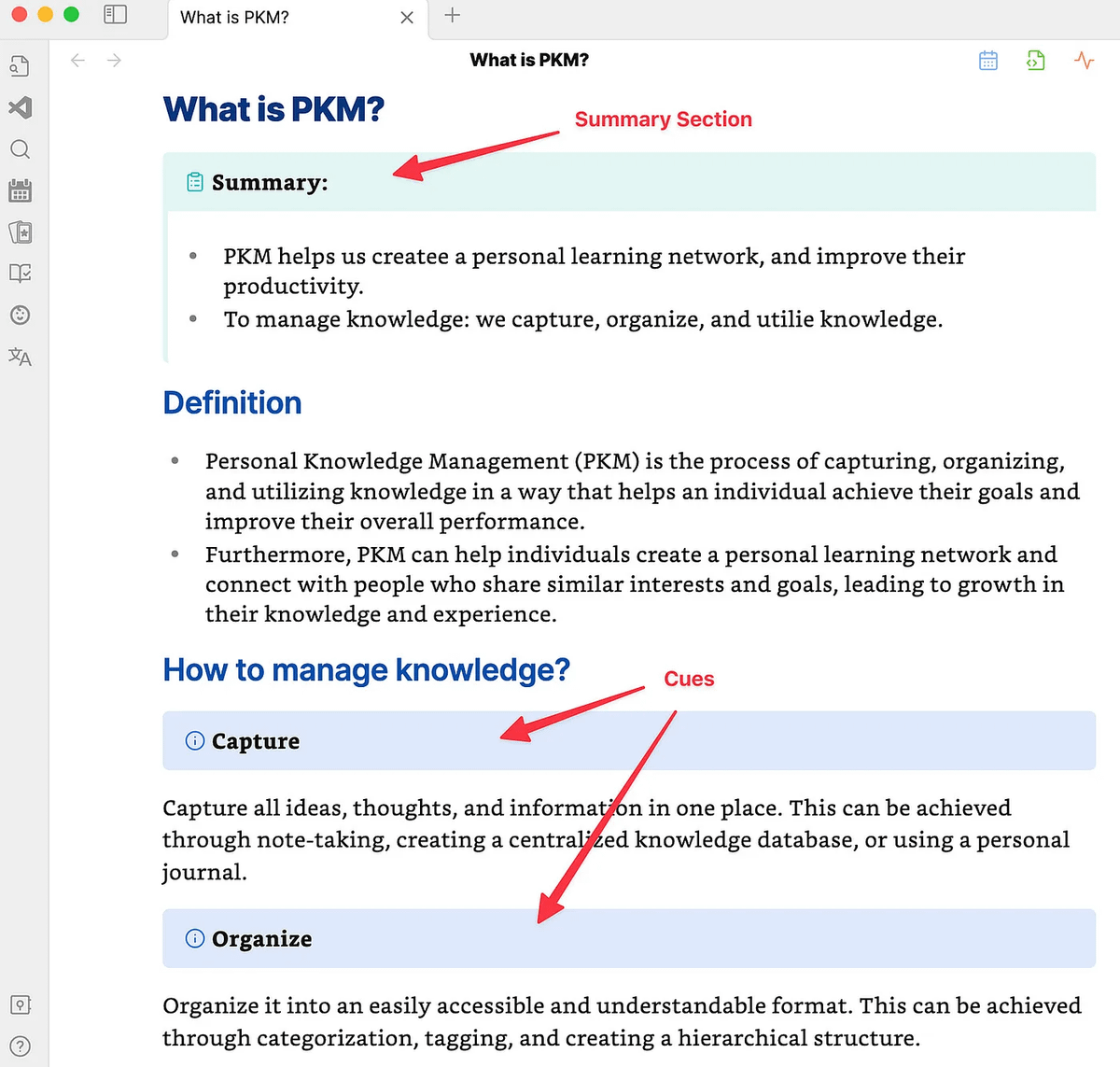This screenshot has width=1120, height=1067.
Task: Open the file search icon in ribbon
Action: tap(20, 66)
